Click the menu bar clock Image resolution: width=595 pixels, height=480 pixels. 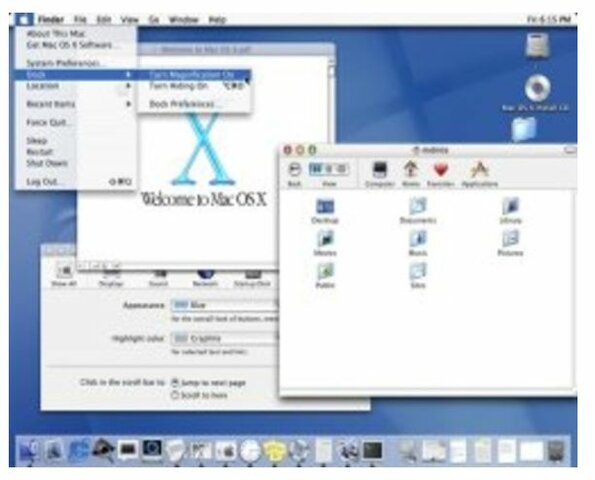click(549, 19)
